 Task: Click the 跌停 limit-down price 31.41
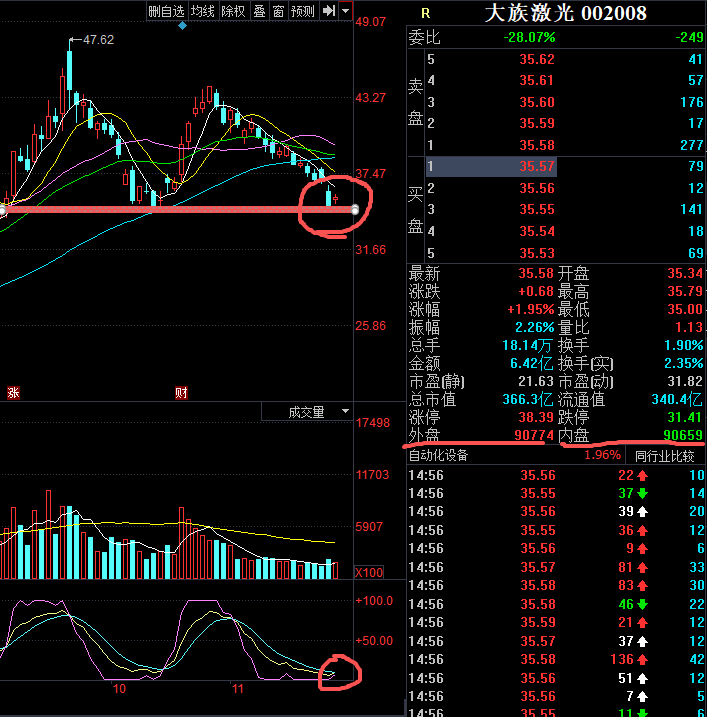pos(685,417)
